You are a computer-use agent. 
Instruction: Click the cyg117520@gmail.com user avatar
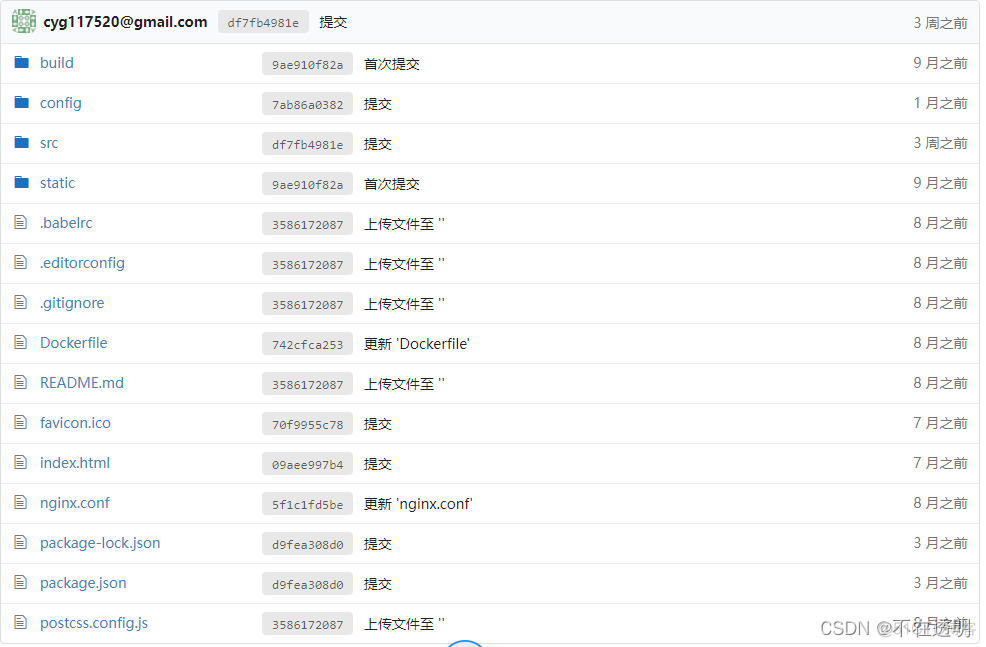pos(24,21)
